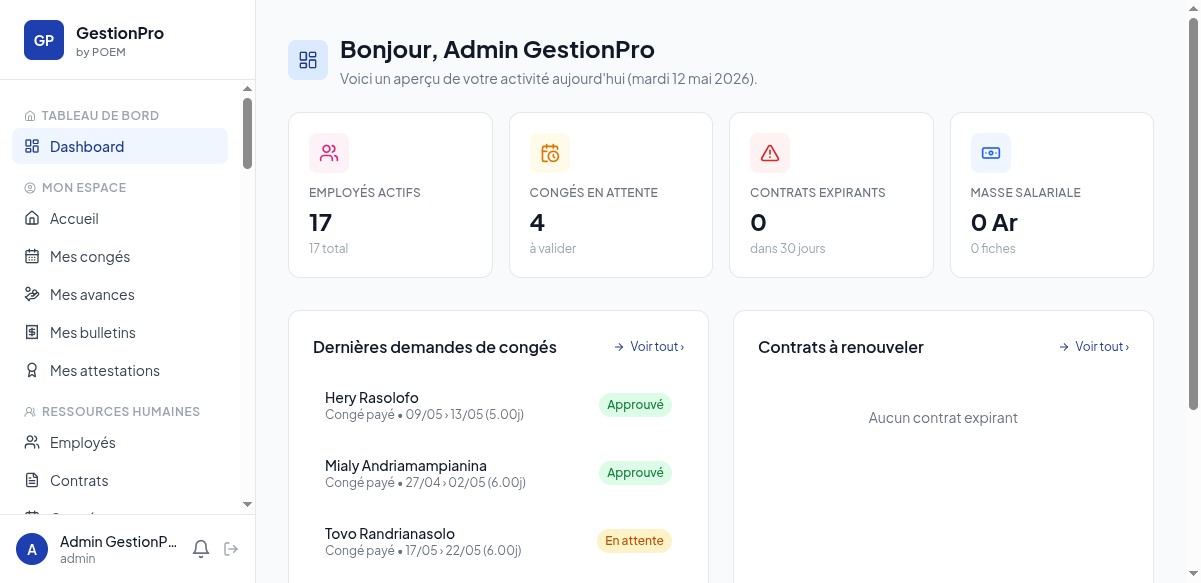Click main page scrollbar up arrow
Image resolution: width=1201 pixels, height=583 pixels.
(1193, 8)
